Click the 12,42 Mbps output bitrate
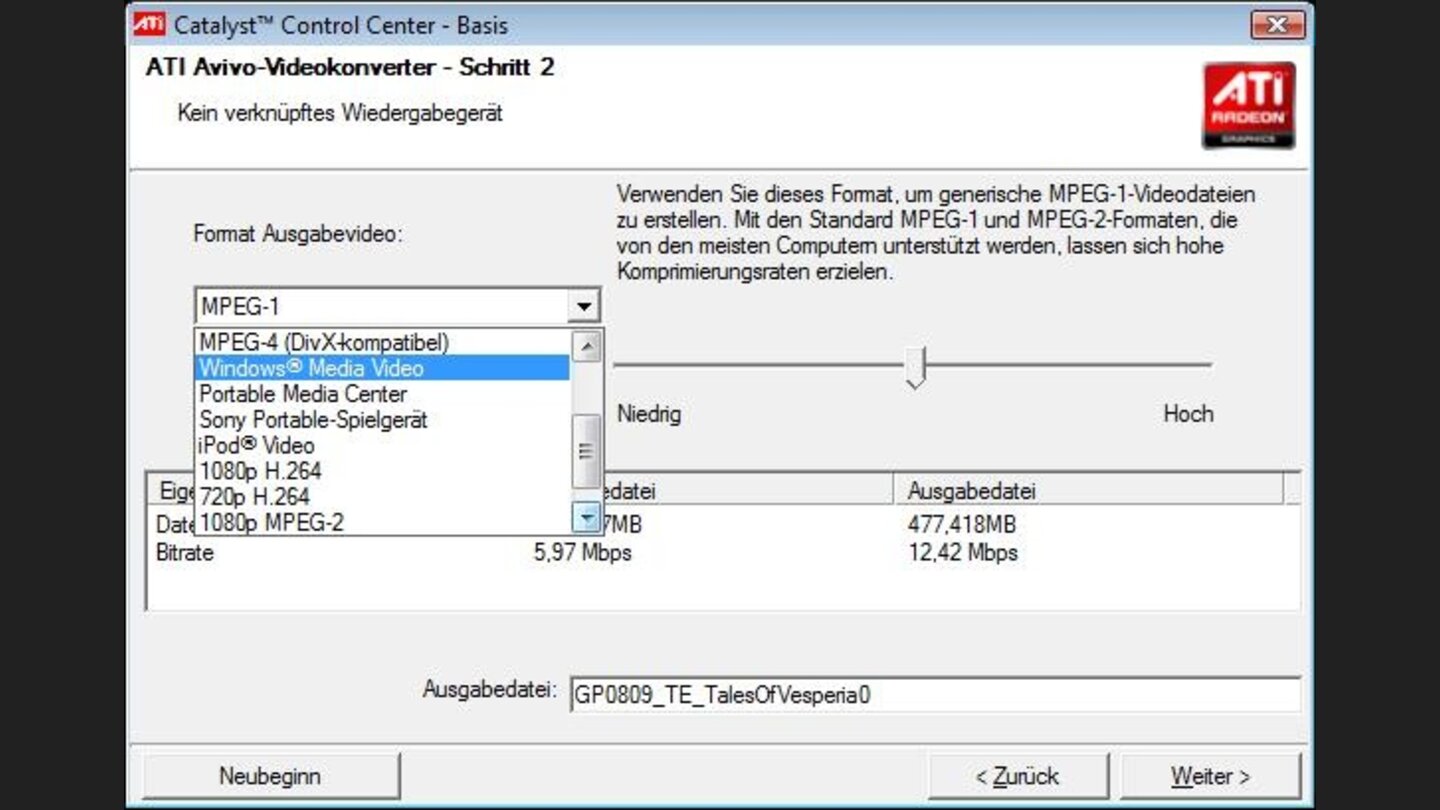Screen dimensions: 1440x810 click(962, 552)
